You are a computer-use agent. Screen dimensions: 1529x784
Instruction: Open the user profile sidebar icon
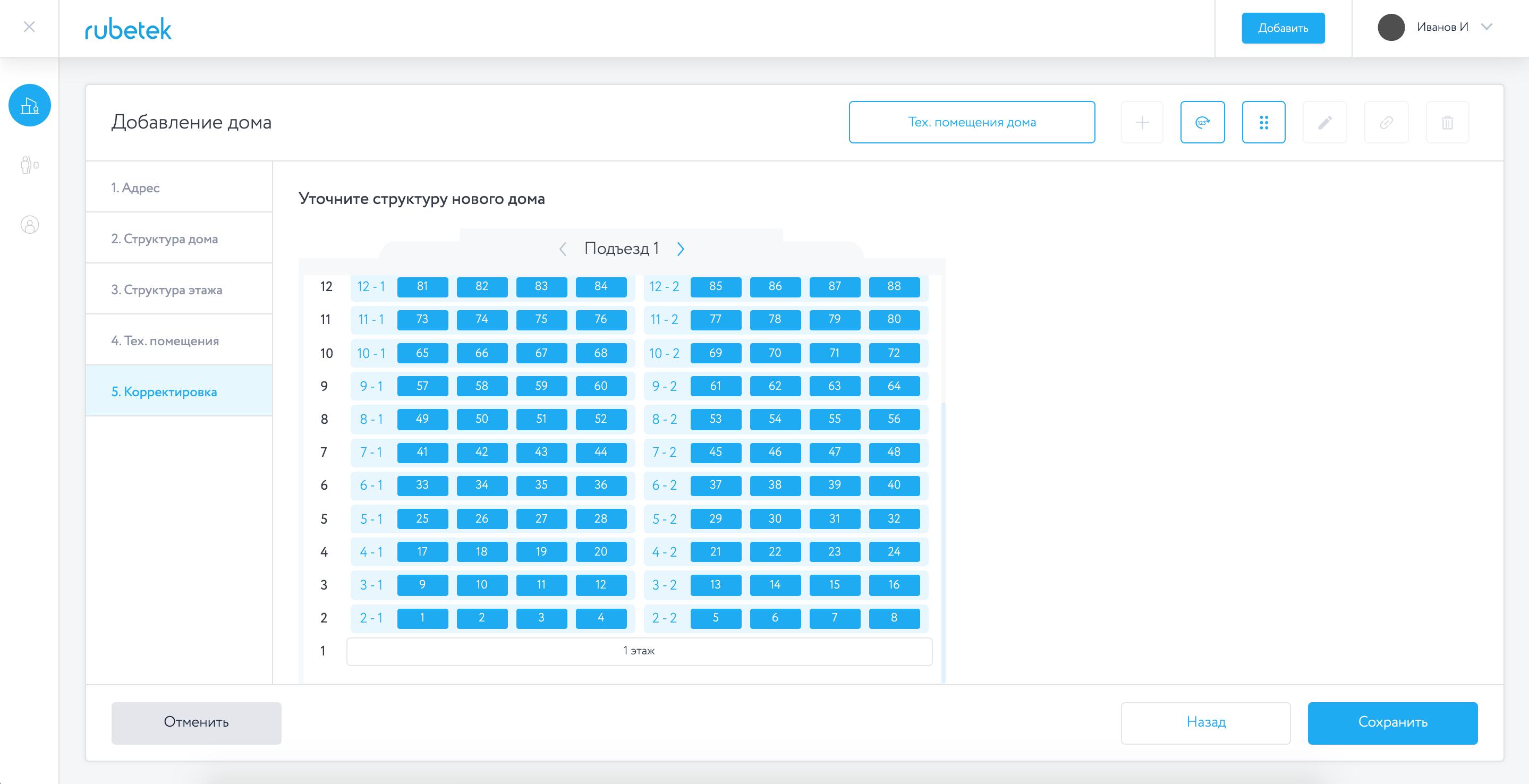30,225
